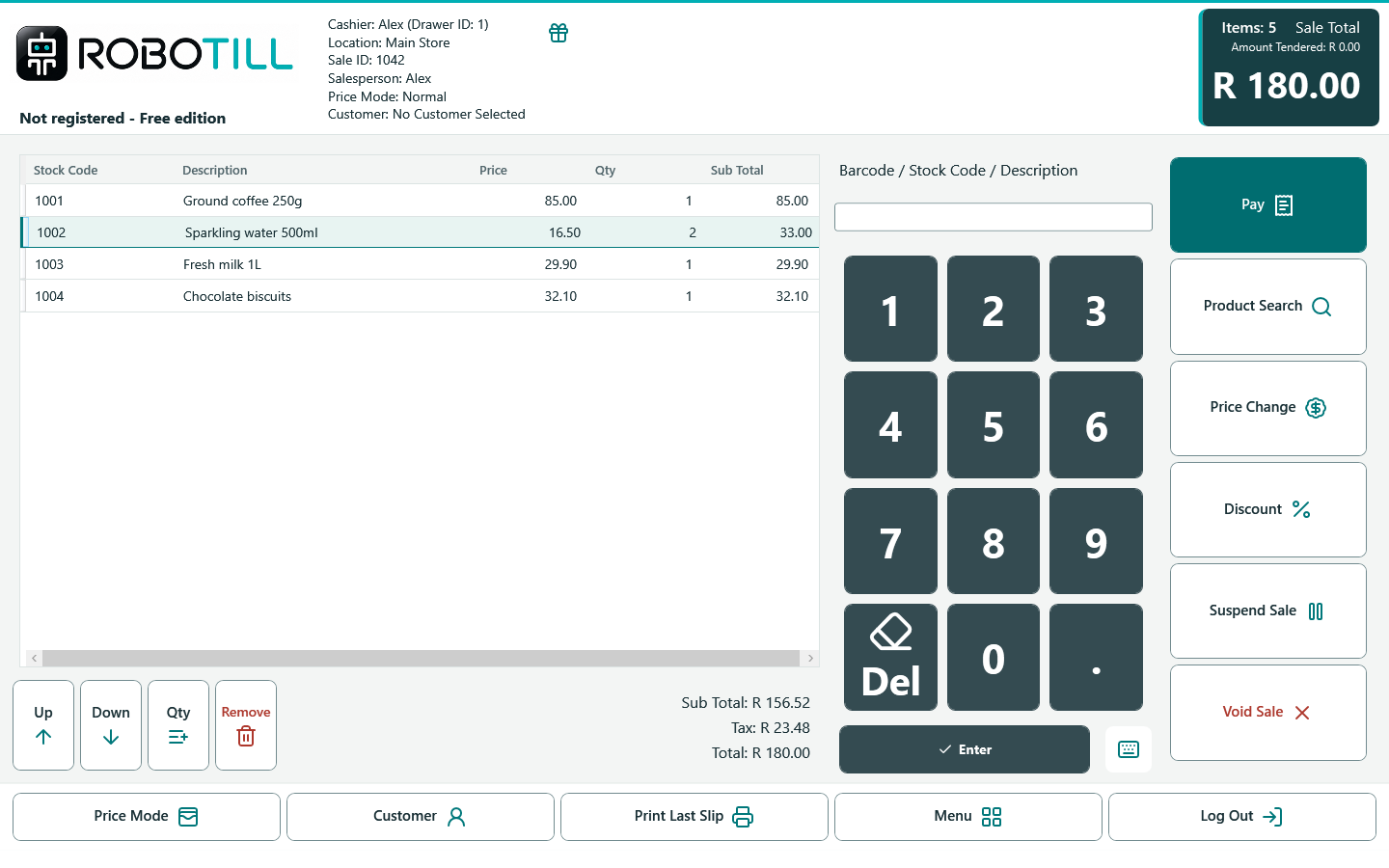1389x868 pixels.
Task: Move selection Down in item list
Action: [111, 725]
